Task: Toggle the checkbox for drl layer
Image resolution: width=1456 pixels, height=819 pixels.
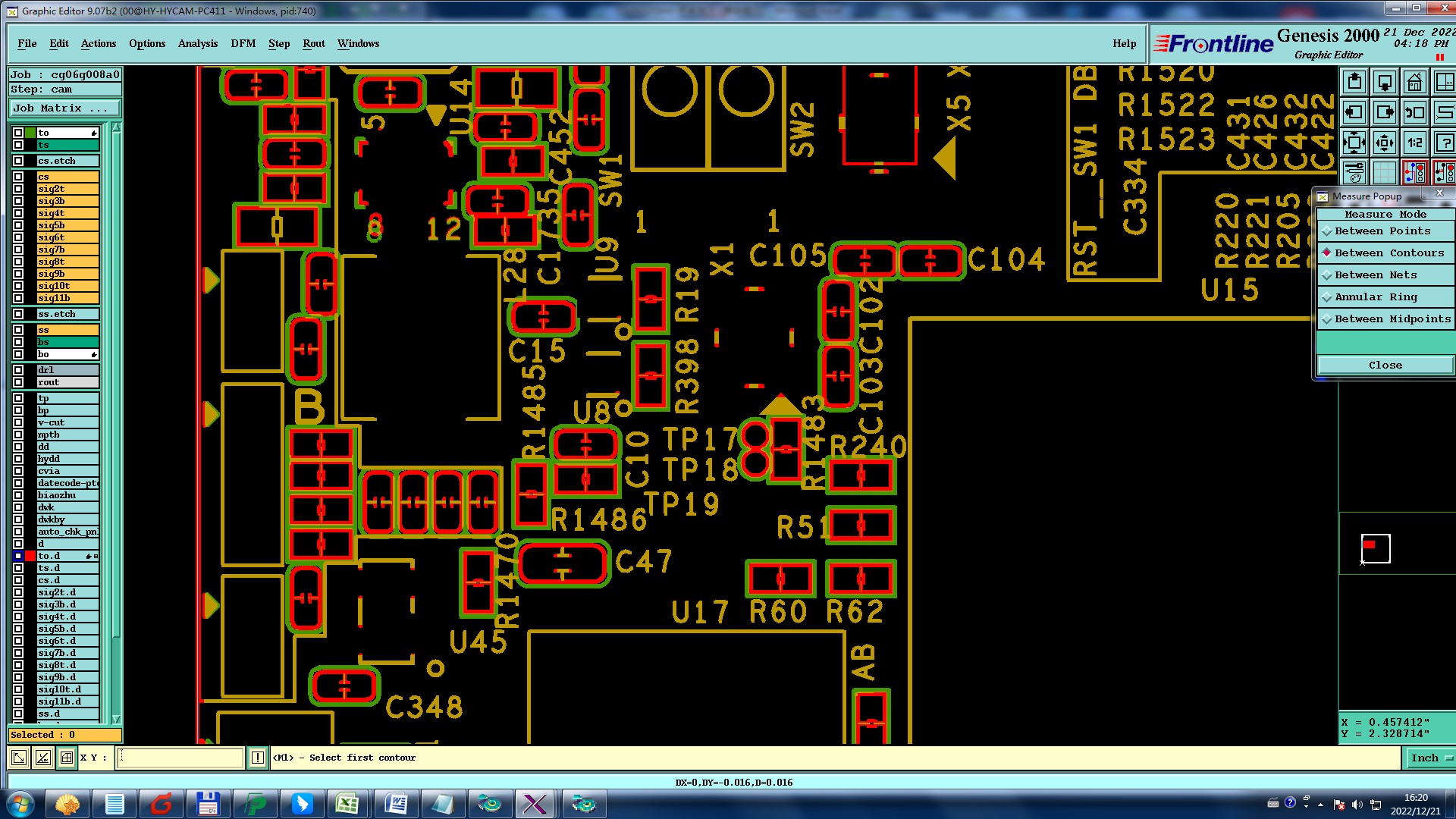Action: point(18,370)
